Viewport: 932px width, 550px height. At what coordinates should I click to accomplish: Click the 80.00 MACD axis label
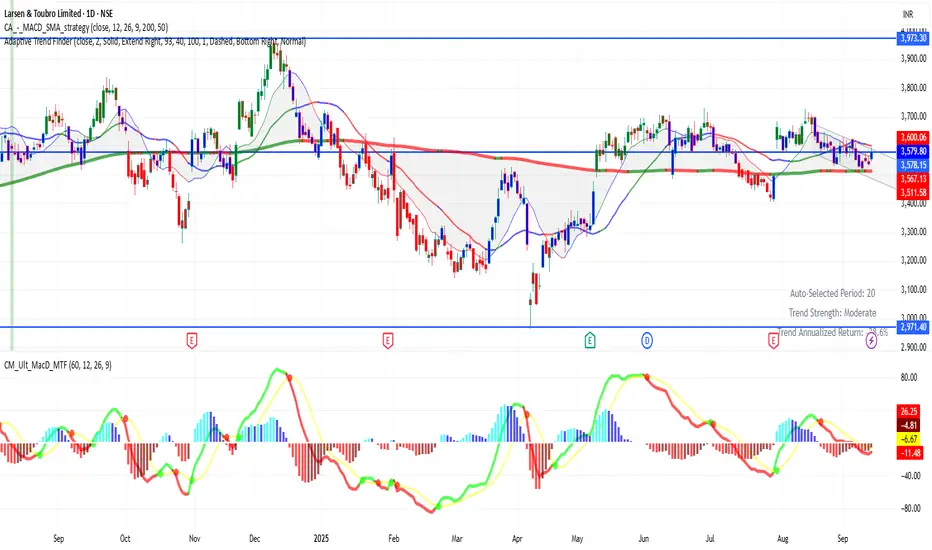pos(909,377)
